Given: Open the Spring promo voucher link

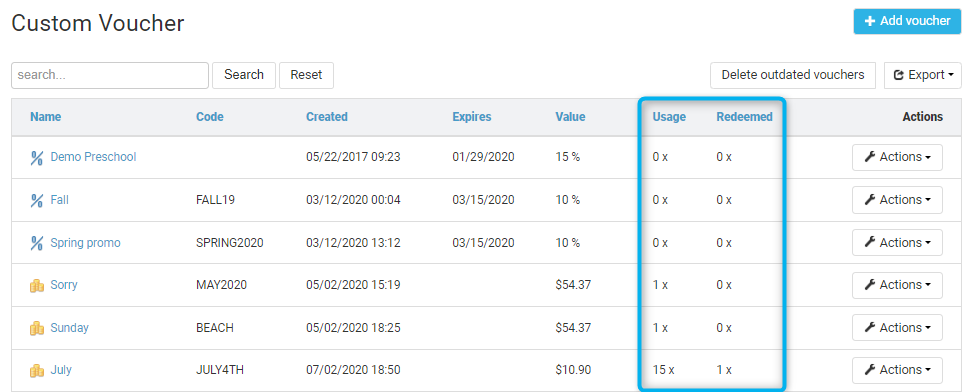Looking at the screenshot, I should click(85, 243).
